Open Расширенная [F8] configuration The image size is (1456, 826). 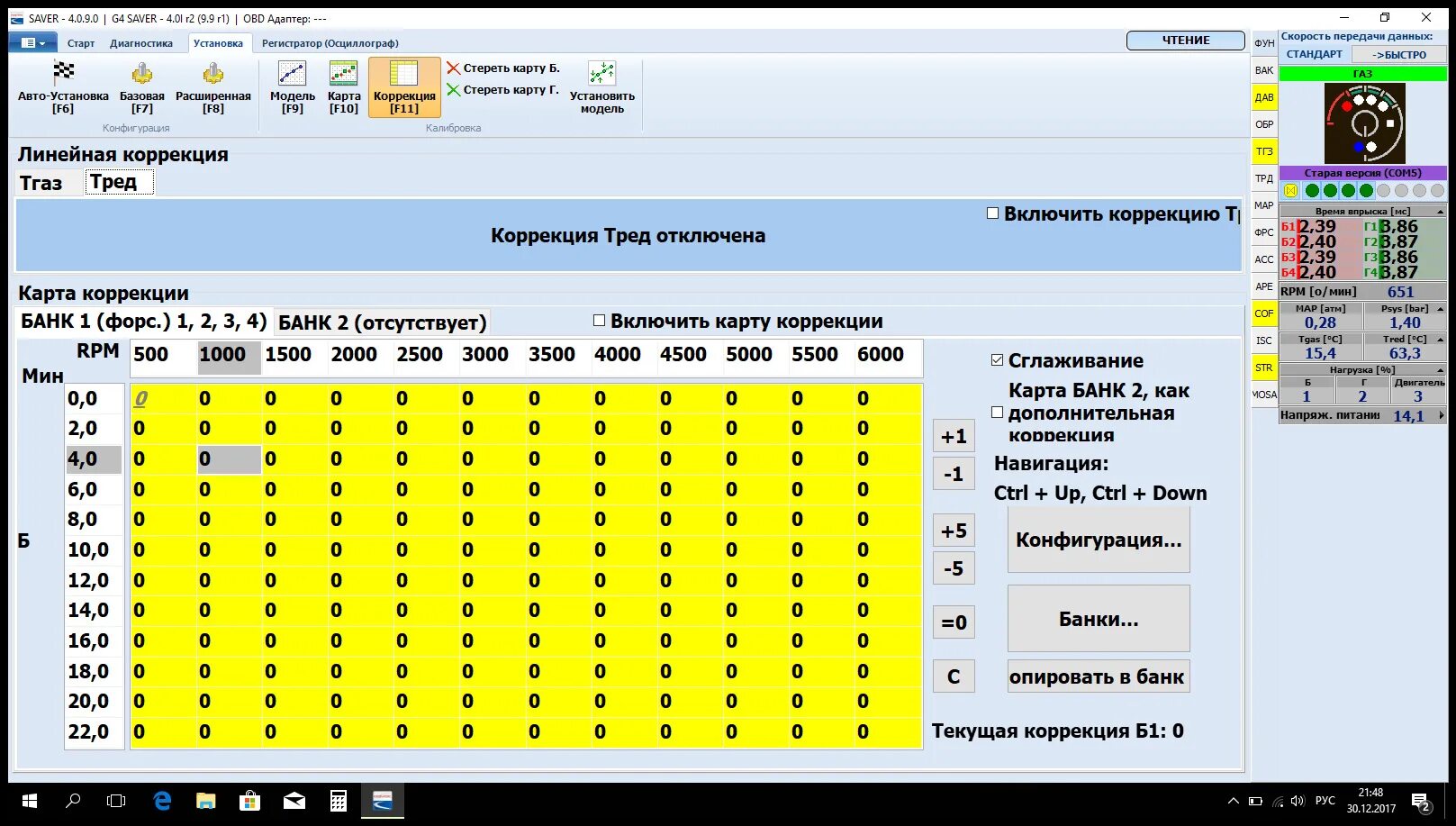(213, 87)
